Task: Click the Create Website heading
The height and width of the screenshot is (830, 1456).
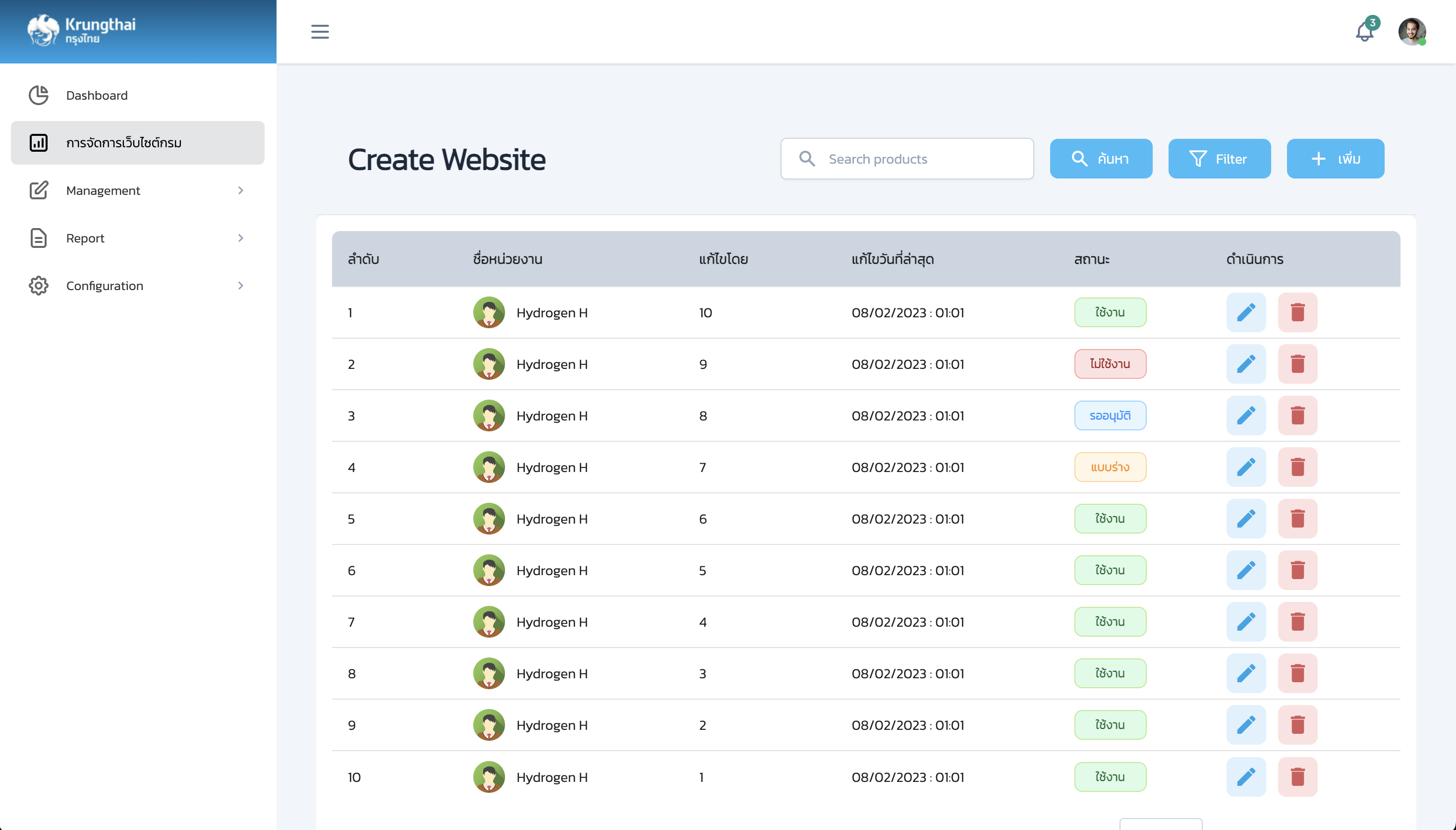Action: point(447,160)
